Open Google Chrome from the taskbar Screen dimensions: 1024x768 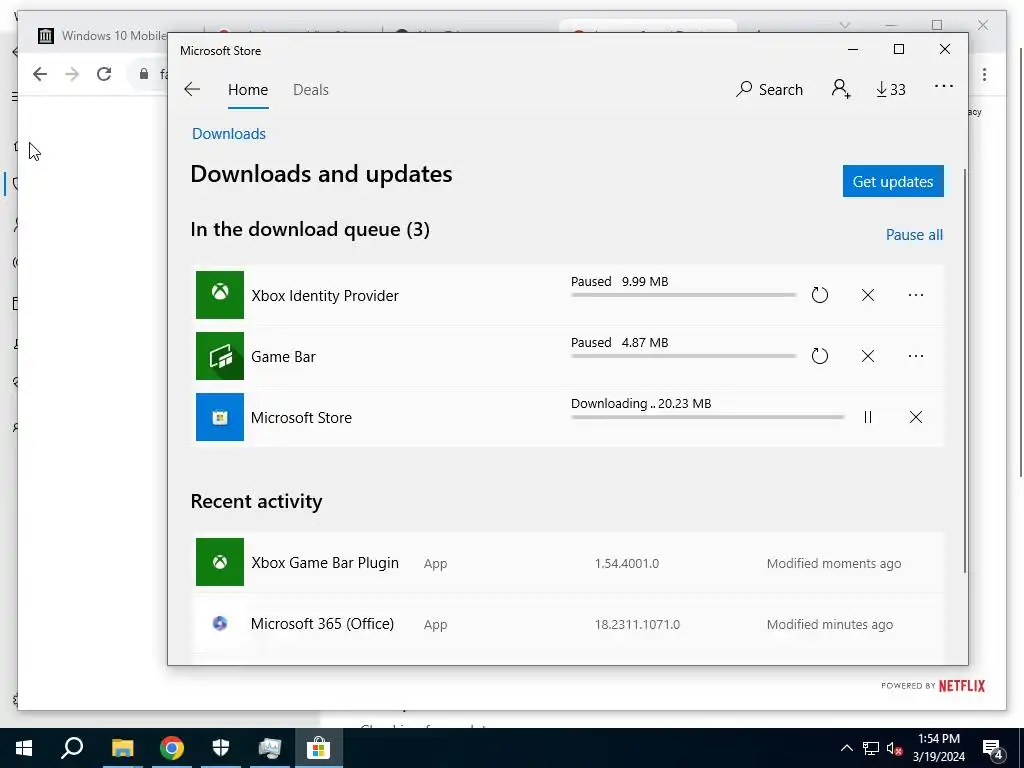point(171,748)
